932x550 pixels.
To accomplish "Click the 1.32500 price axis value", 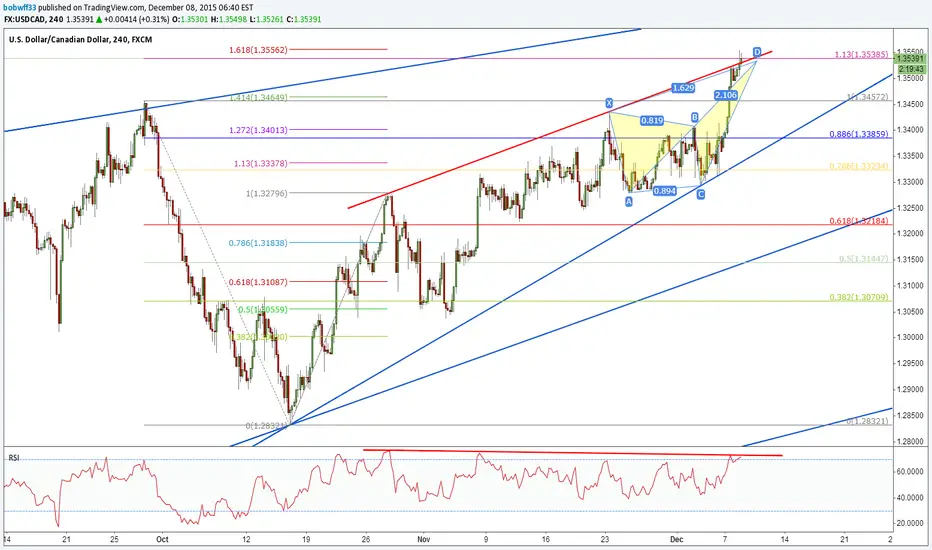I will pyautogui.click(x=911, y=208).
